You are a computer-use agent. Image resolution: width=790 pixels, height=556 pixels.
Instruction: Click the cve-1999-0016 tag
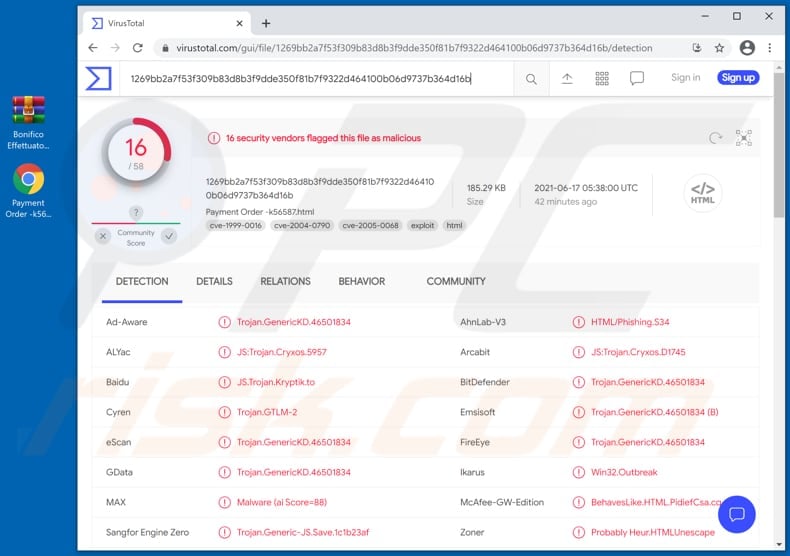click(x=236, y=226)
